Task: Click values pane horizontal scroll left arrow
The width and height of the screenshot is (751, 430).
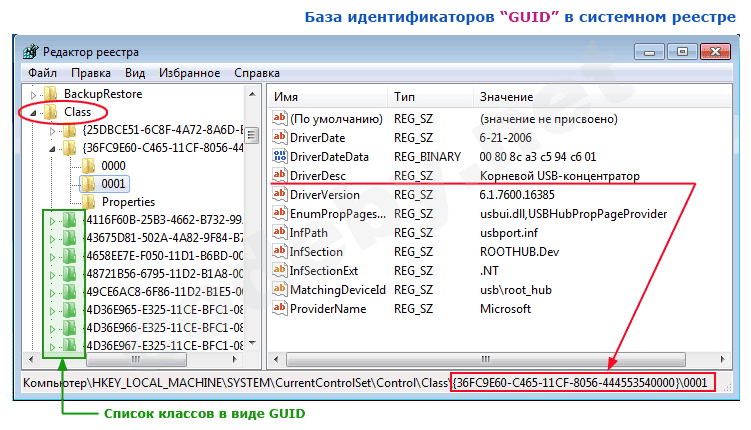Action: [276, 359]
